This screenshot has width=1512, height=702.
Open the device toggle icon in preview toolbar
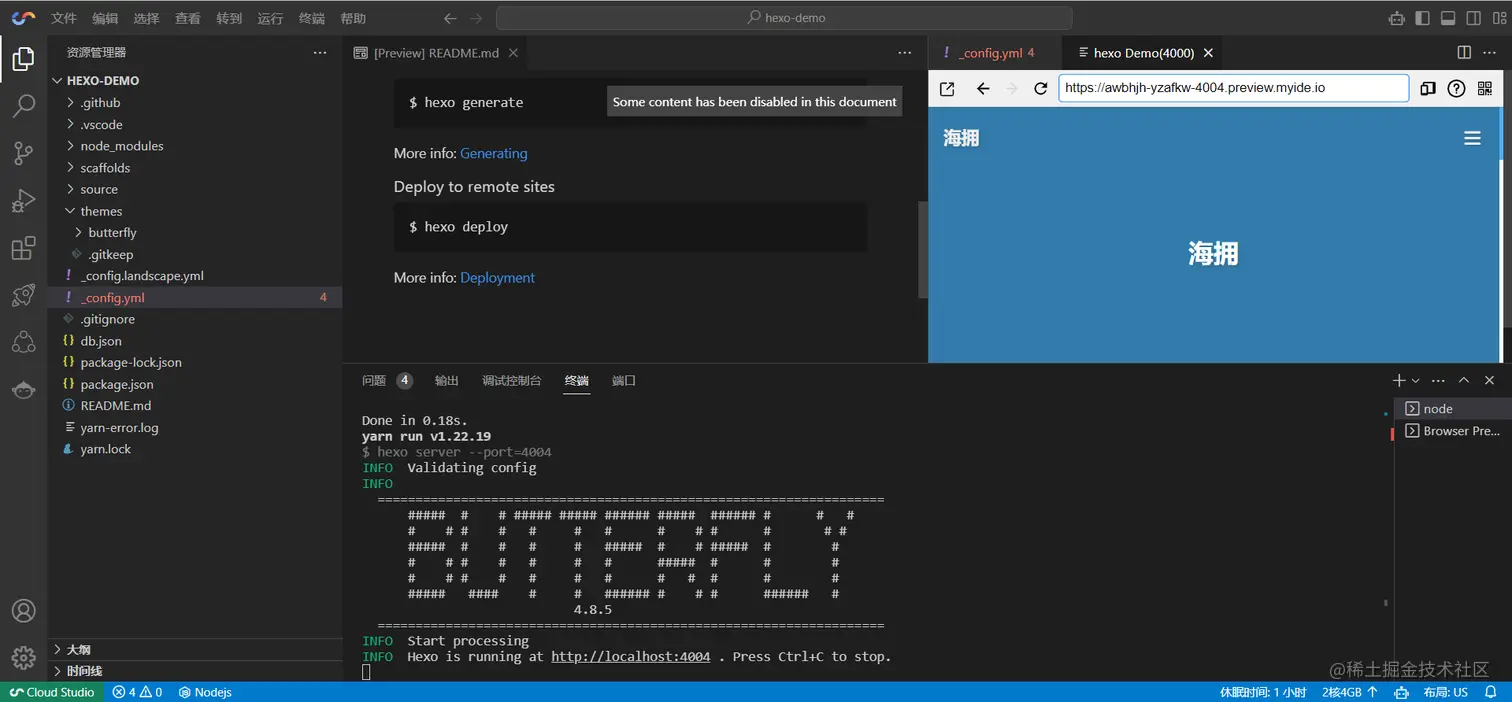pyautogui.click(x=1428, y=88)
